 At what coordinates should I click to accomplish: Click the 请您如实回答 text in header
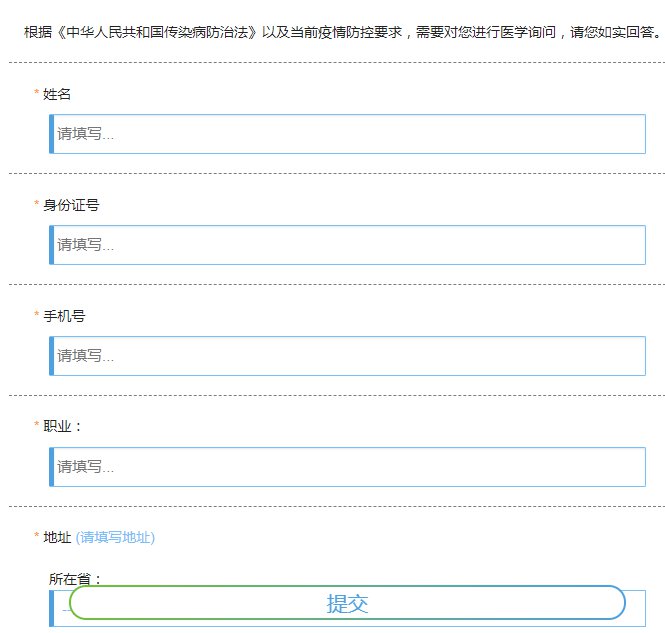coord(608,32)
